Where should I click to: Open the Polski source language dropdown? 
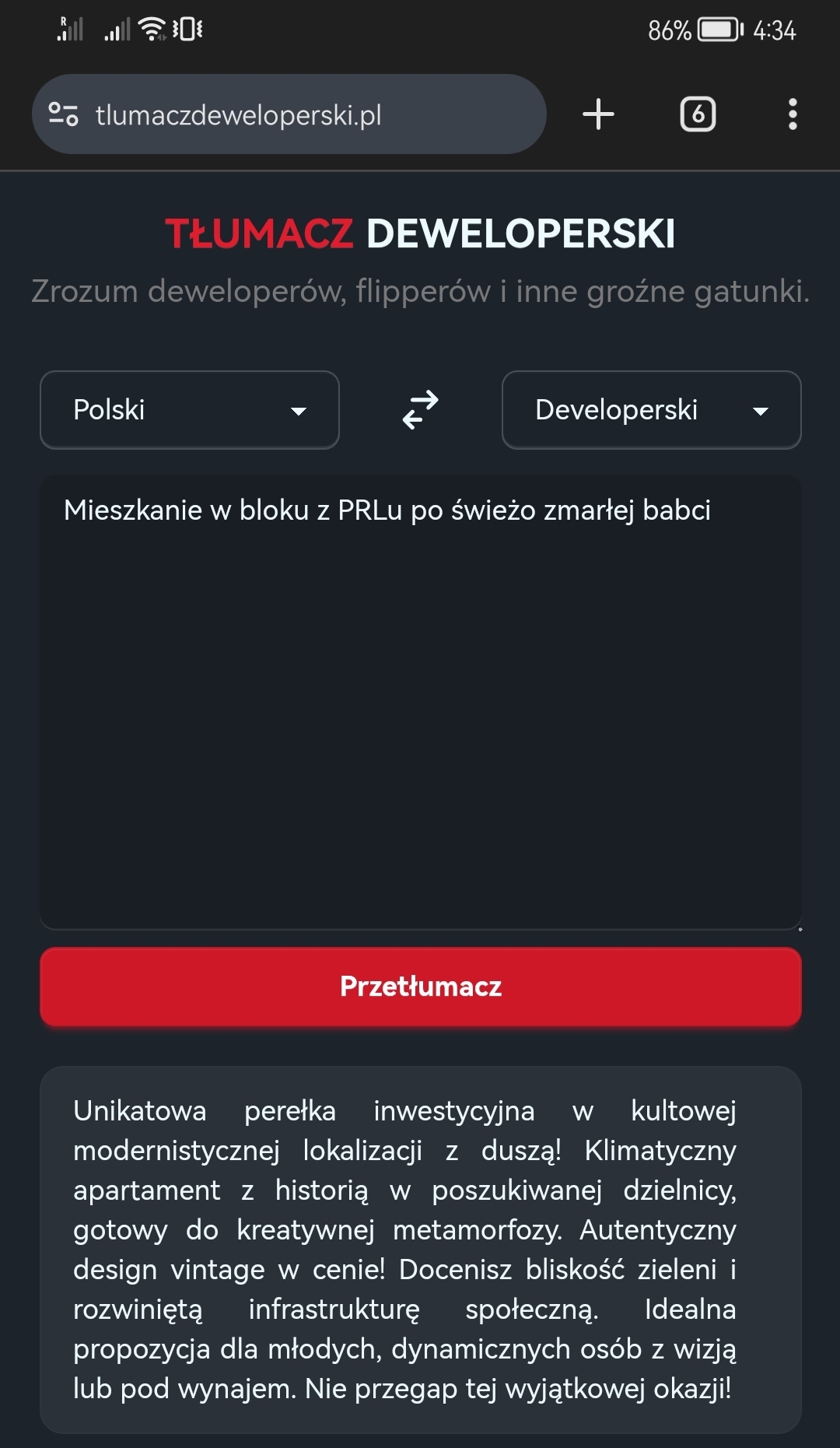pyautogui.click(x=190, y=410)
